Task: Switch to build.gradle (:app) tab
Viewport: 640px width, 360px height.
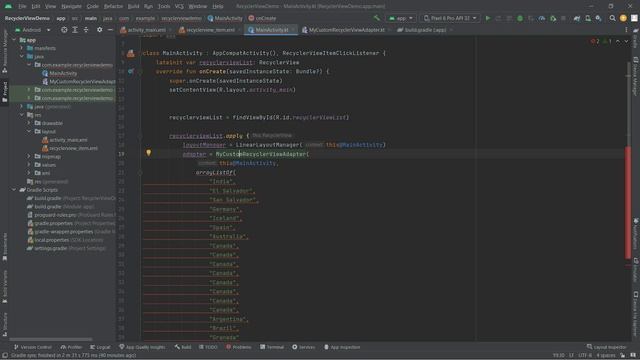Action: (x=424, y=30)
